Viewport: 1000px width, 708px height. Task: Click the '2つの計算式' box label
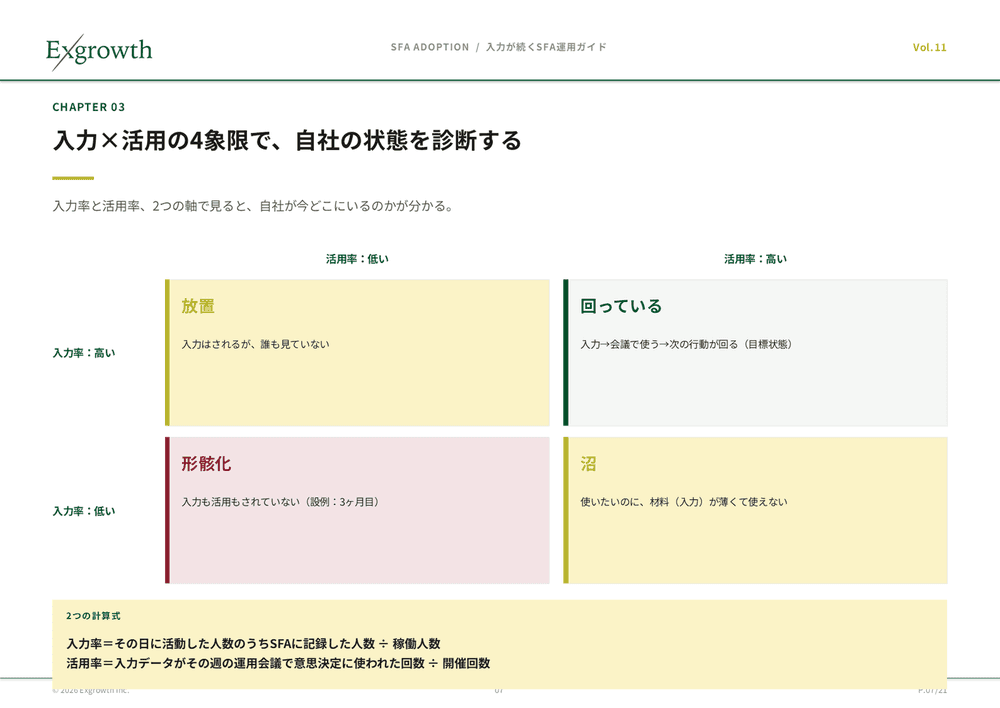tap(93, 616)
